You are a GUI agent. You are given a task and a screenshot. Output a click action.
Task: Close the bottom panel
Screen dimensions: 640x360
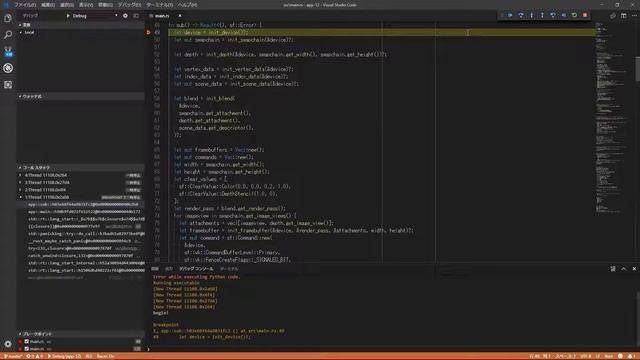click(x=634, y=269)
